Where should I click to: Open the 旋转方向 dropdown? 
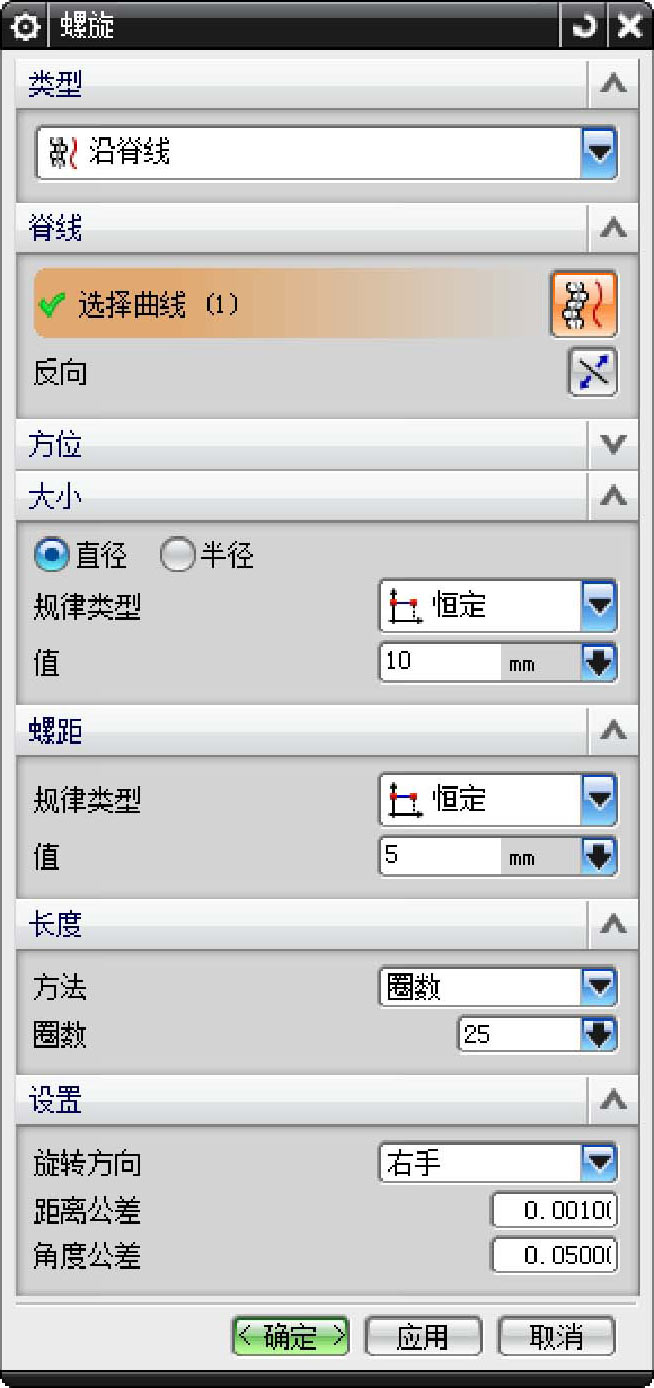[x=599, y=1163]
